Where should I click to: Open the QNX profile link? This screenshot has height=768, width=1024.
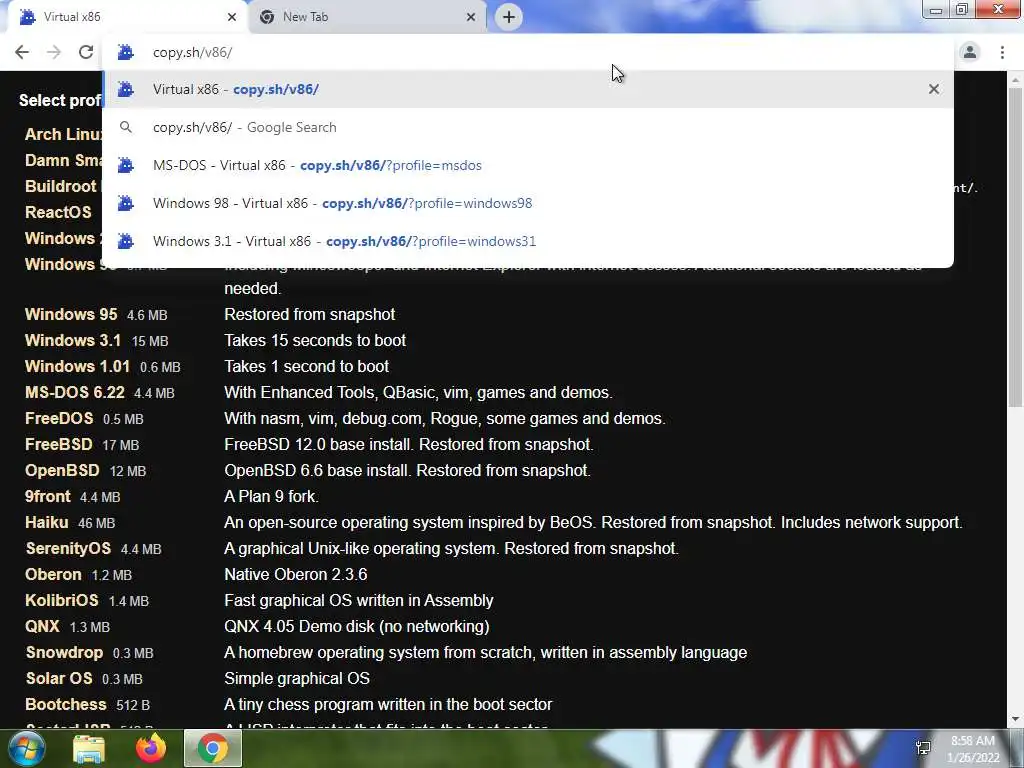42,626
